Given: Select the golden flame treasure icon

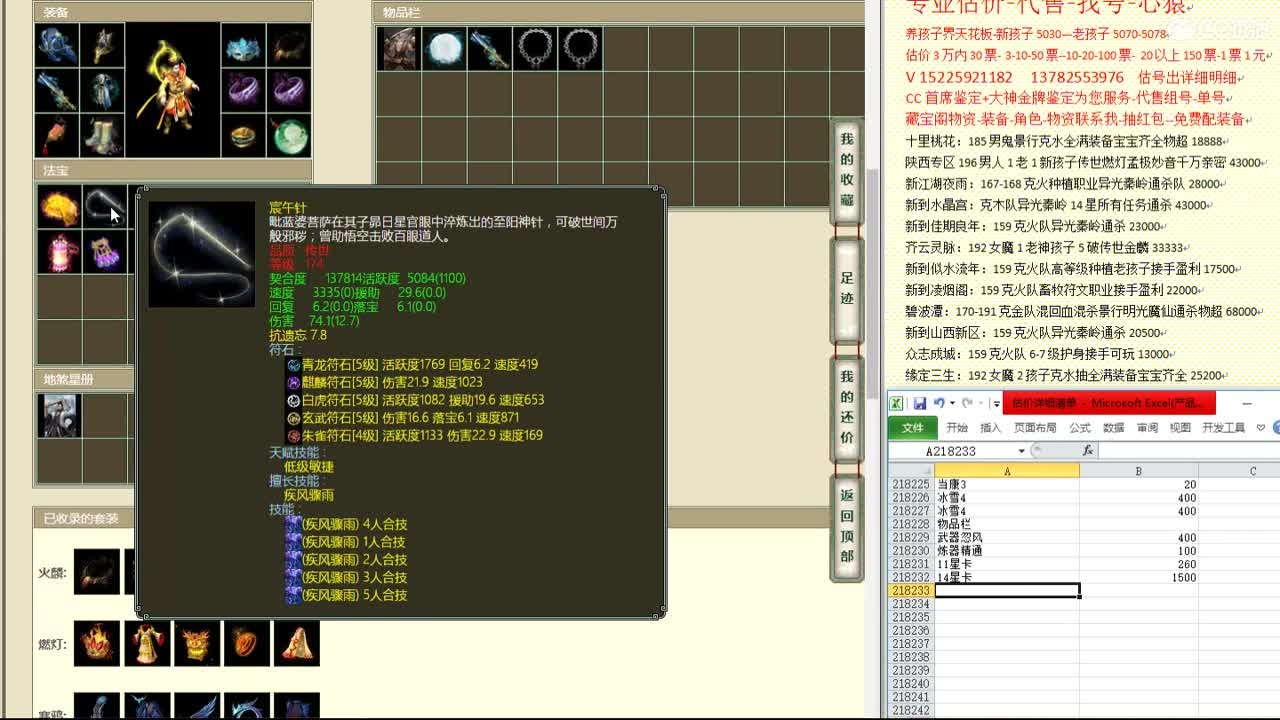Looking at the screenshot, I should 59,206.
